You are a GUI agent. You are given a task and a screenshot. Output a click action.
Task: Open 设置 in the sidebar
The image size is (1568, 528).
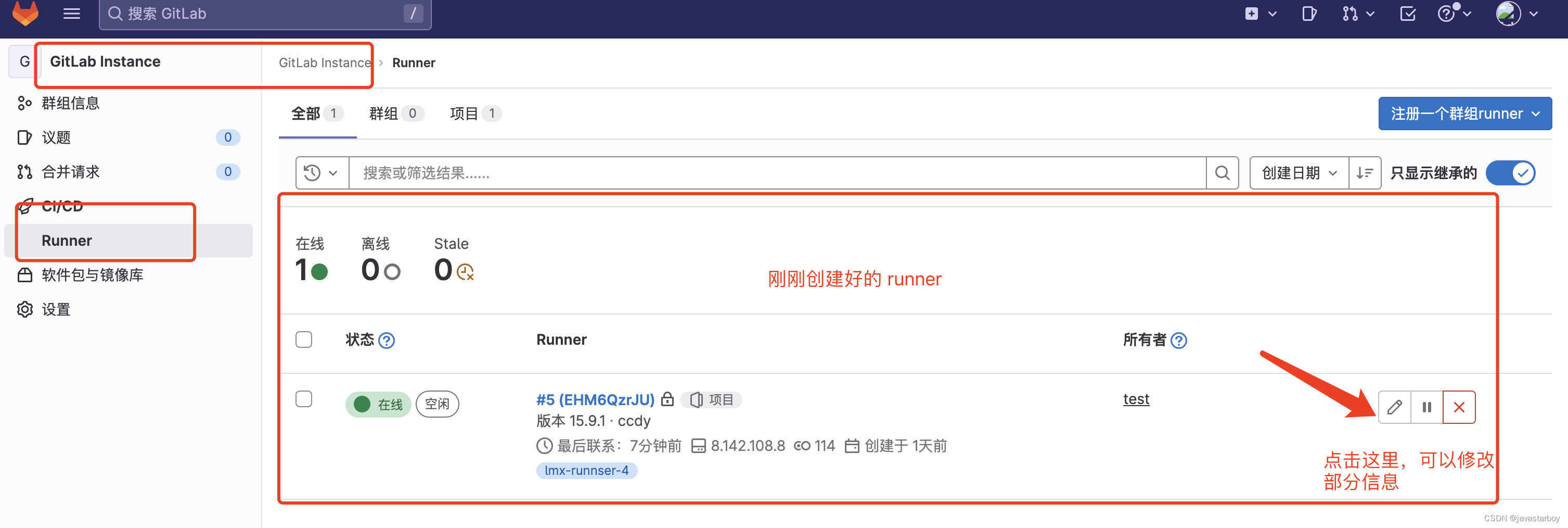pos(56,310)
